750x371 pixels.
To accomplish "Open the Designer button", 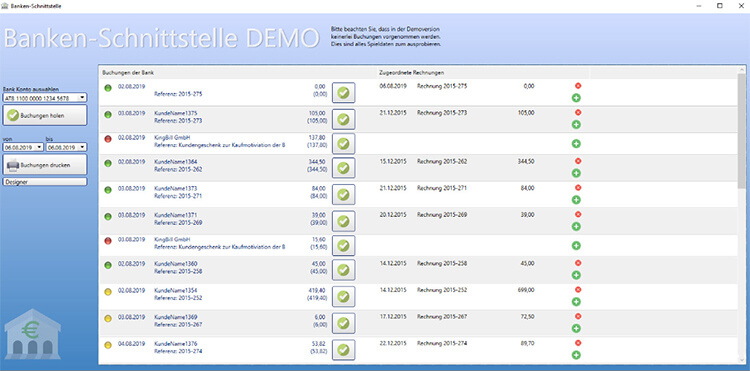I will (x=45, y=182).
